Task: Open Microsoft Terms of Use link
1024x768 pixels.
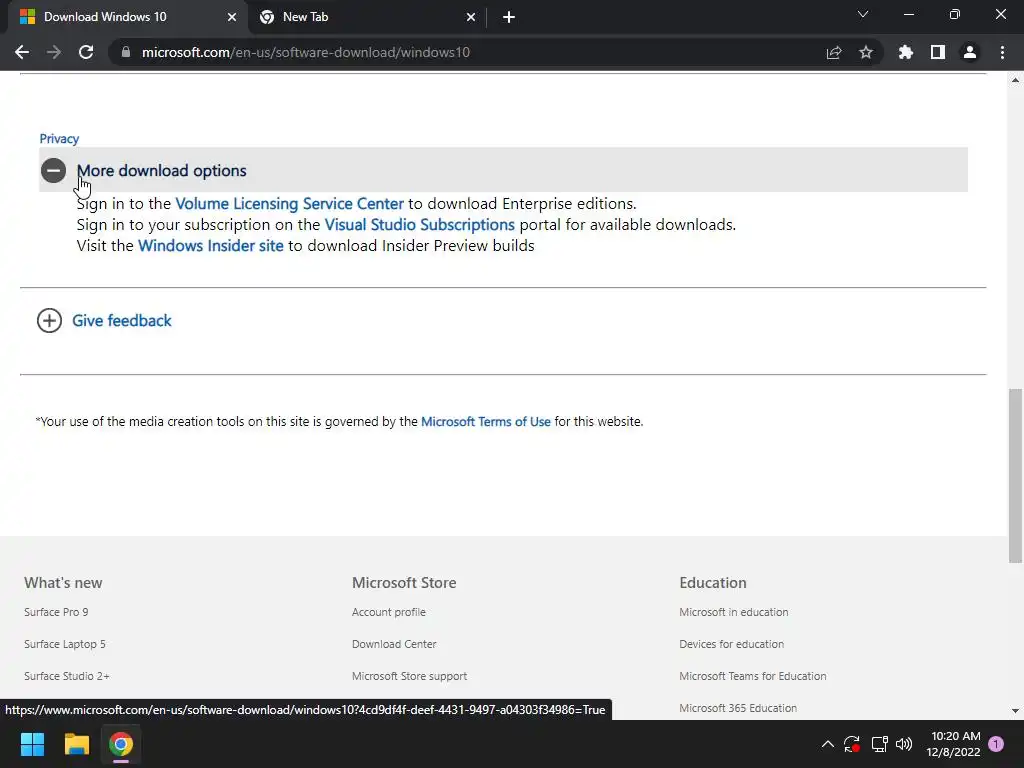Action: coord(485,422)
